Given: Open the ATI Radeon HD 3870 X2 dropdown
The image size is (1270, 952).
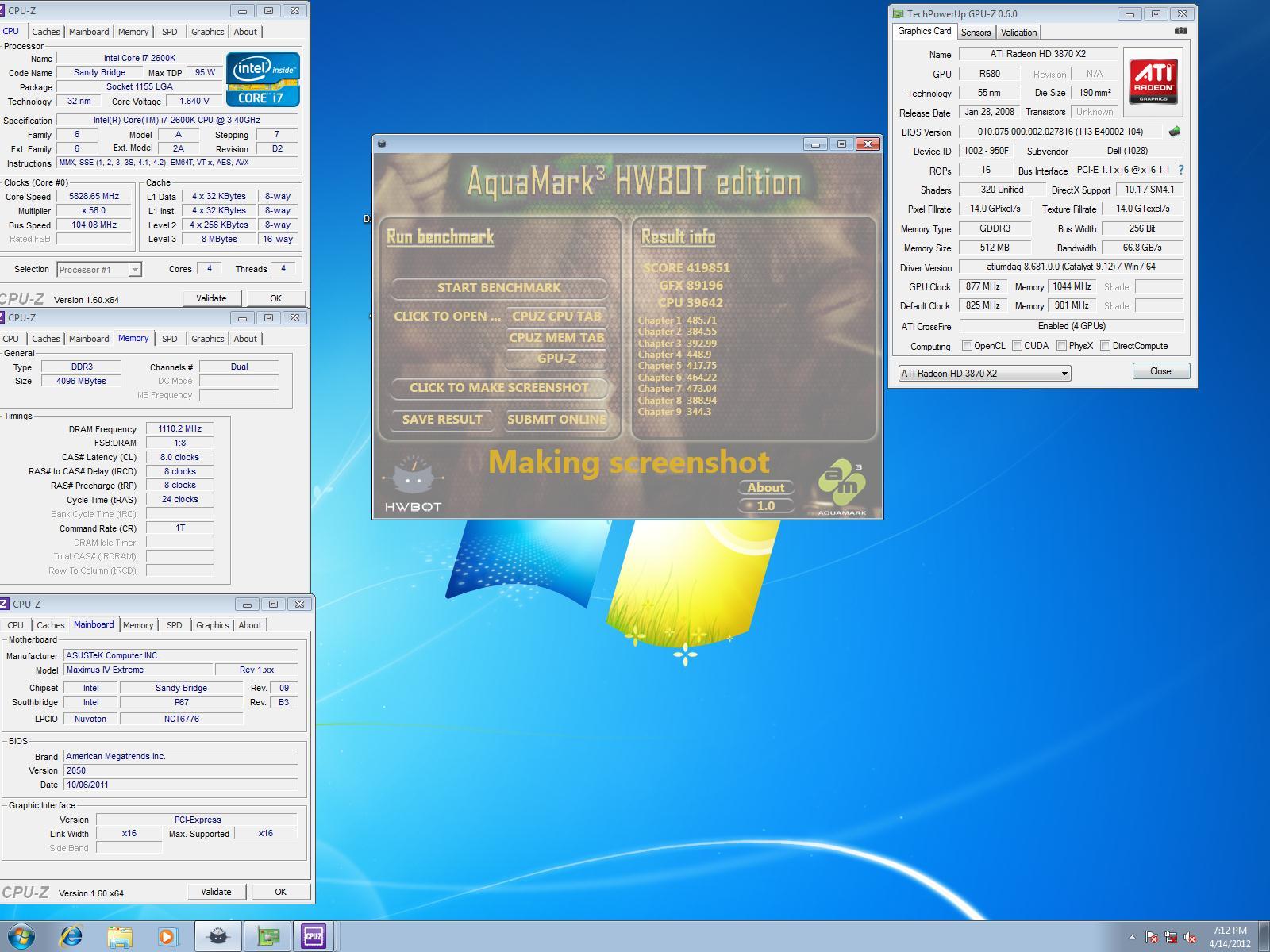Looking at the screenshot, I should point(984,374).
